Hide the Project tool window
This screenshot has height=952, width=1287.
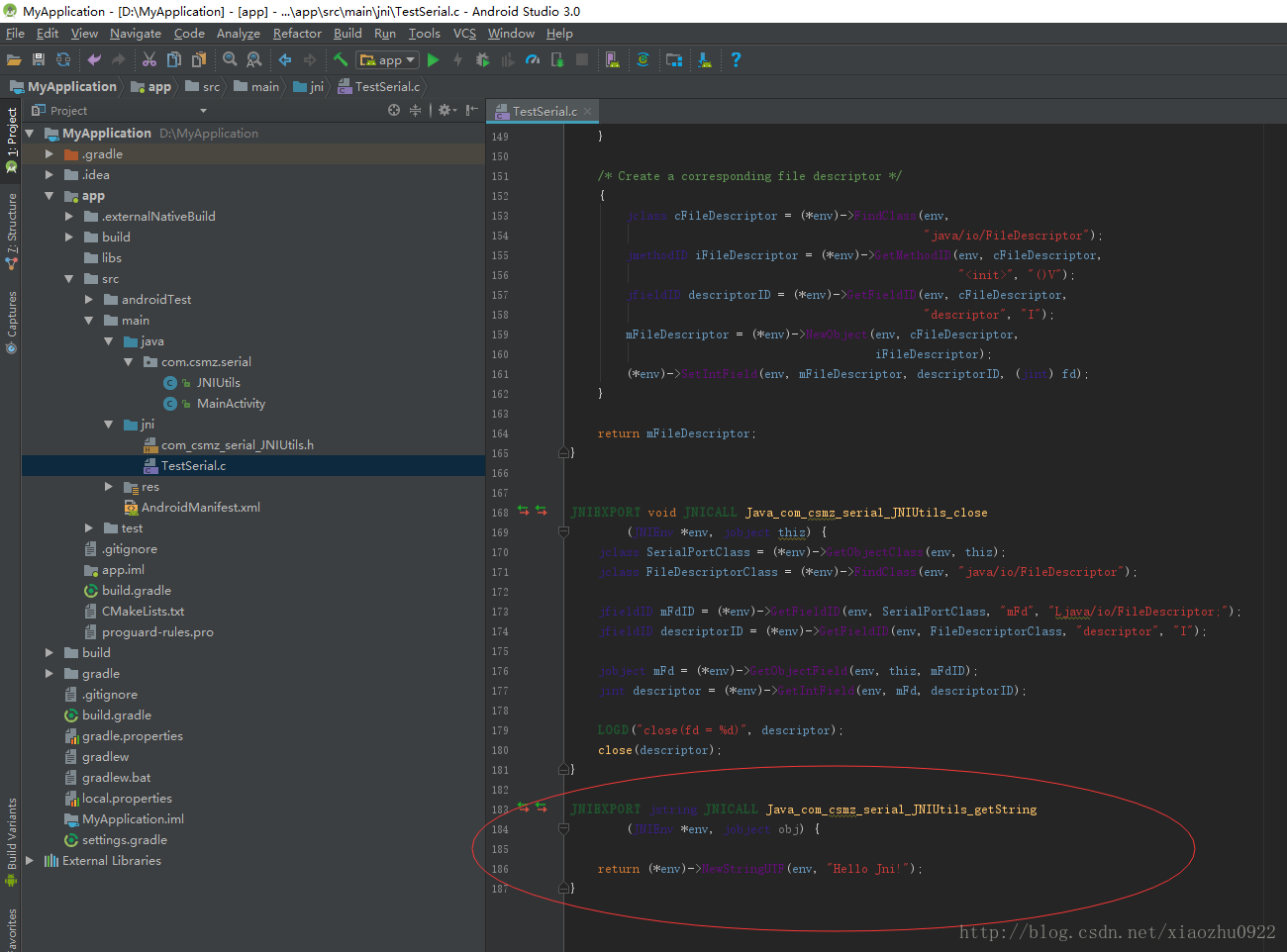point(472,110)
